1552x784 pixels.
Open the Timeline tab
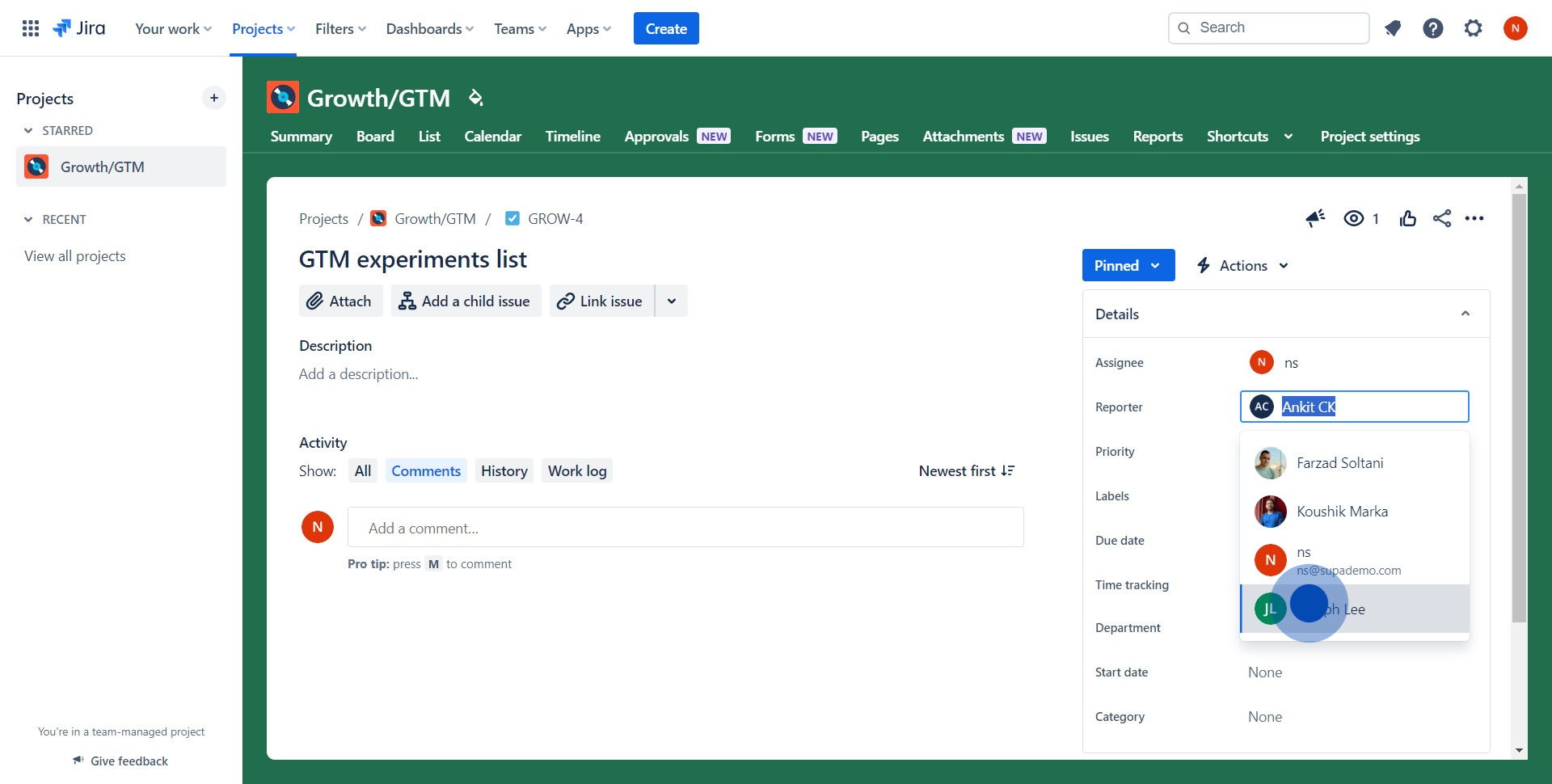click(x=572, y=137)
